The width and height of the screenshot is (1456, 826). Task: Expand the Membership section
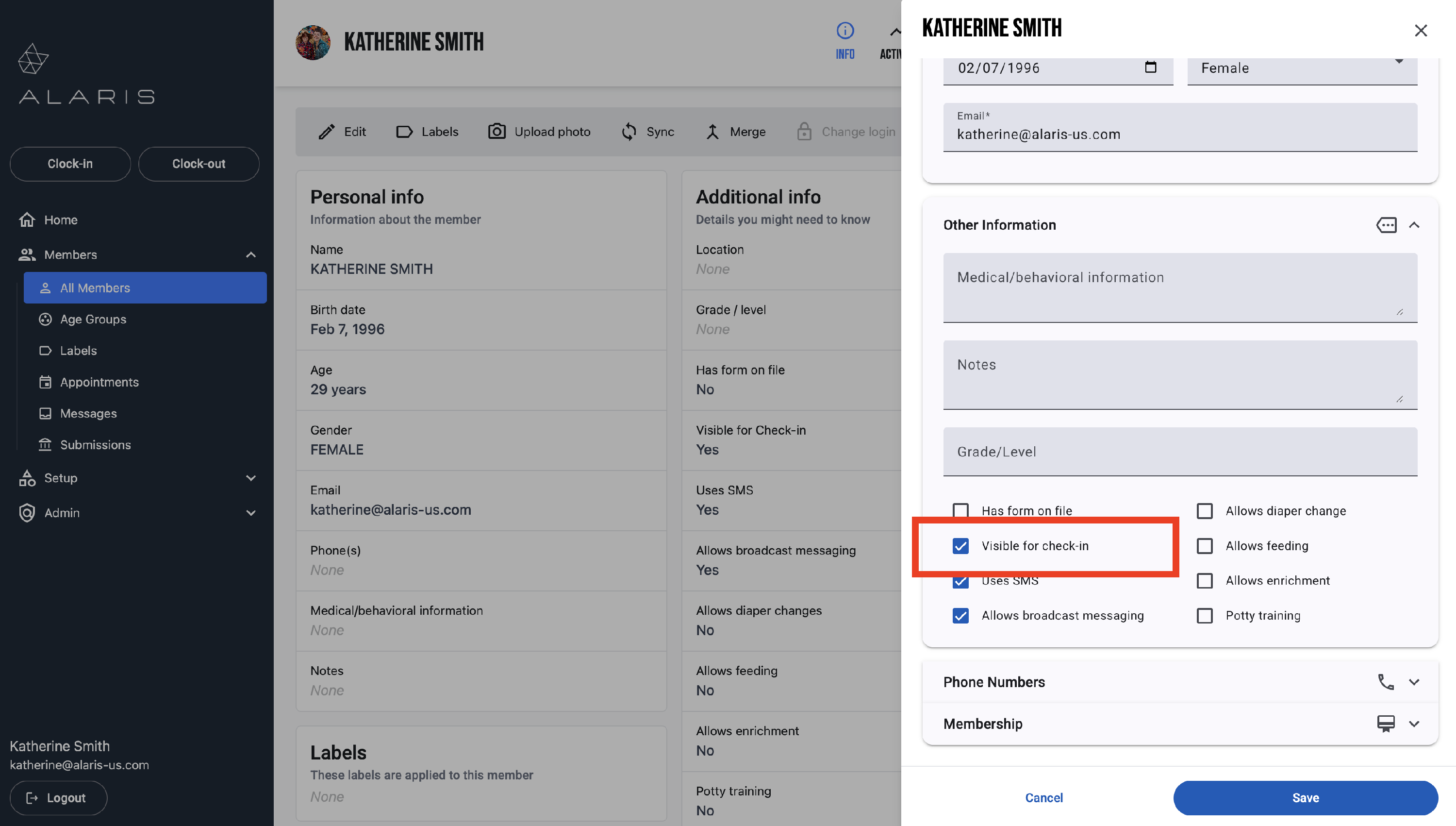(x=1413, y=724)
